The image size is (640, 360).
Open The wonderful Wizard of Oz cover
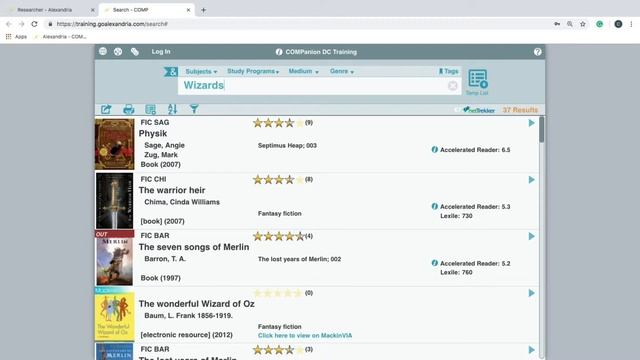(114, 316)
